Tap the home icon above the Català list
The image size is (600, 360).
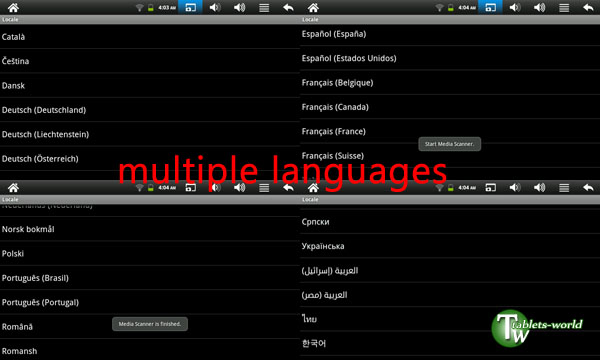[13, 7]
